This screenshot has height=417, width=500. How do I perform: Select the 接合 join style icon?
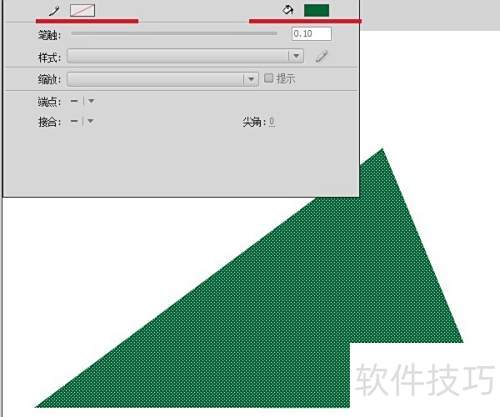click(x=74, y=121)
